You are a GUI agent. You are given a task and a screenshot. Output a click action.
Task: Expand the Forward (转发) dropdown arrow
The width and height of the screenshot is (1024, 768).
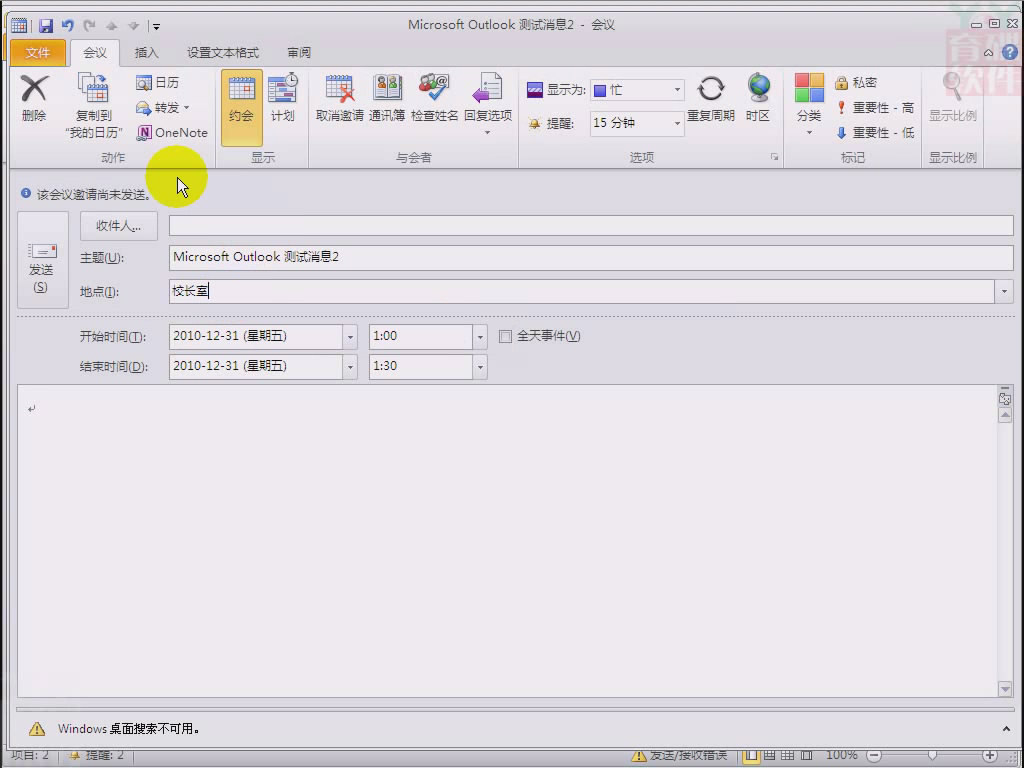(187, 108)
